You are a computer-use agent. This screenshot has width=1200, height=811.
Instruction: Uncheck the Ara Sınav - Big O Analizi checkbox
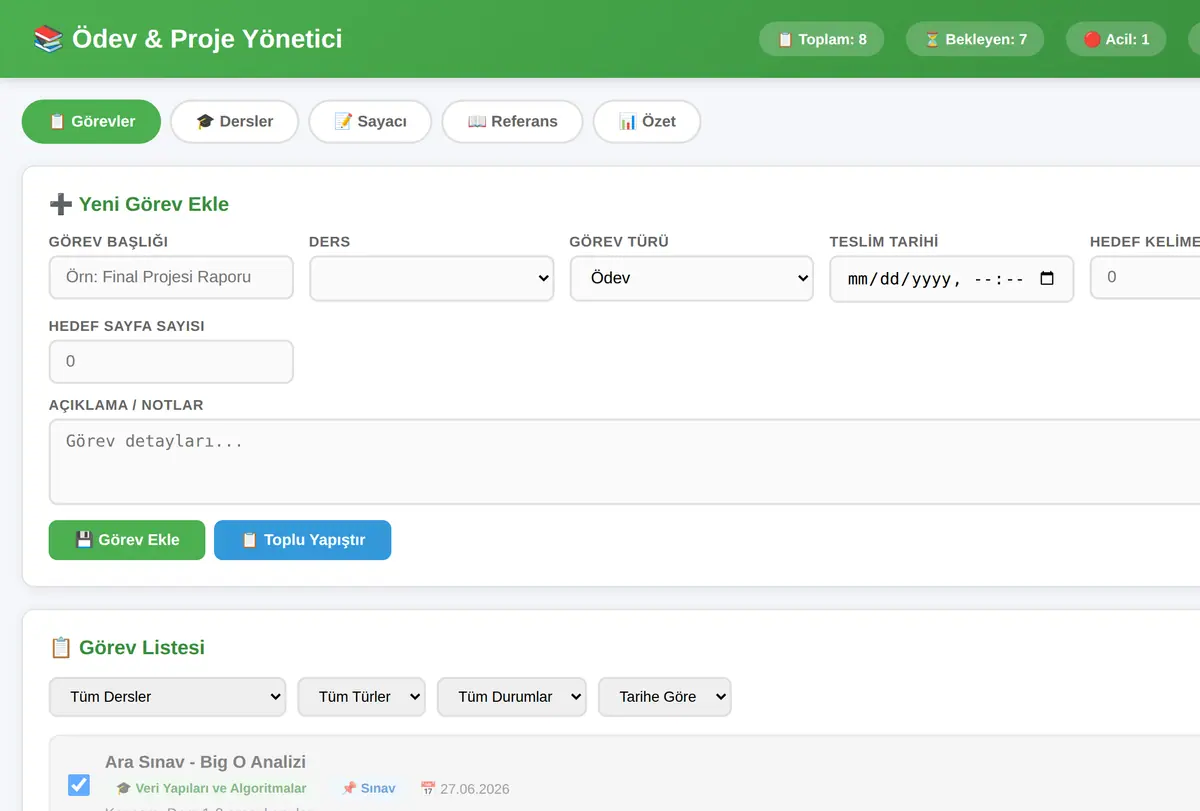pyautogui.click(x=79, y=785)
